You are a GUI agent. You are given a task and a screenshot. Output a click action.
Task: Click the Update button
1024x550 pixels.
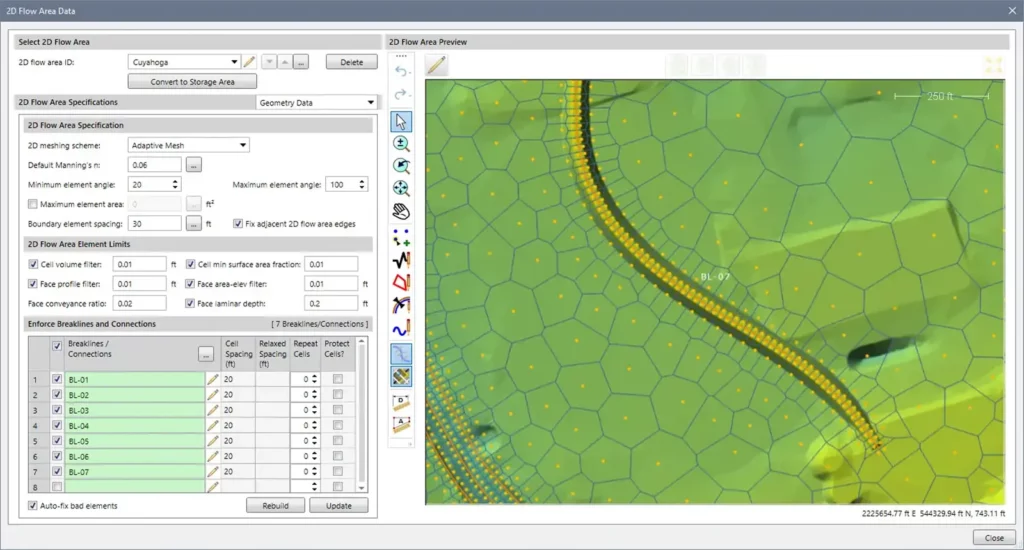338,506
